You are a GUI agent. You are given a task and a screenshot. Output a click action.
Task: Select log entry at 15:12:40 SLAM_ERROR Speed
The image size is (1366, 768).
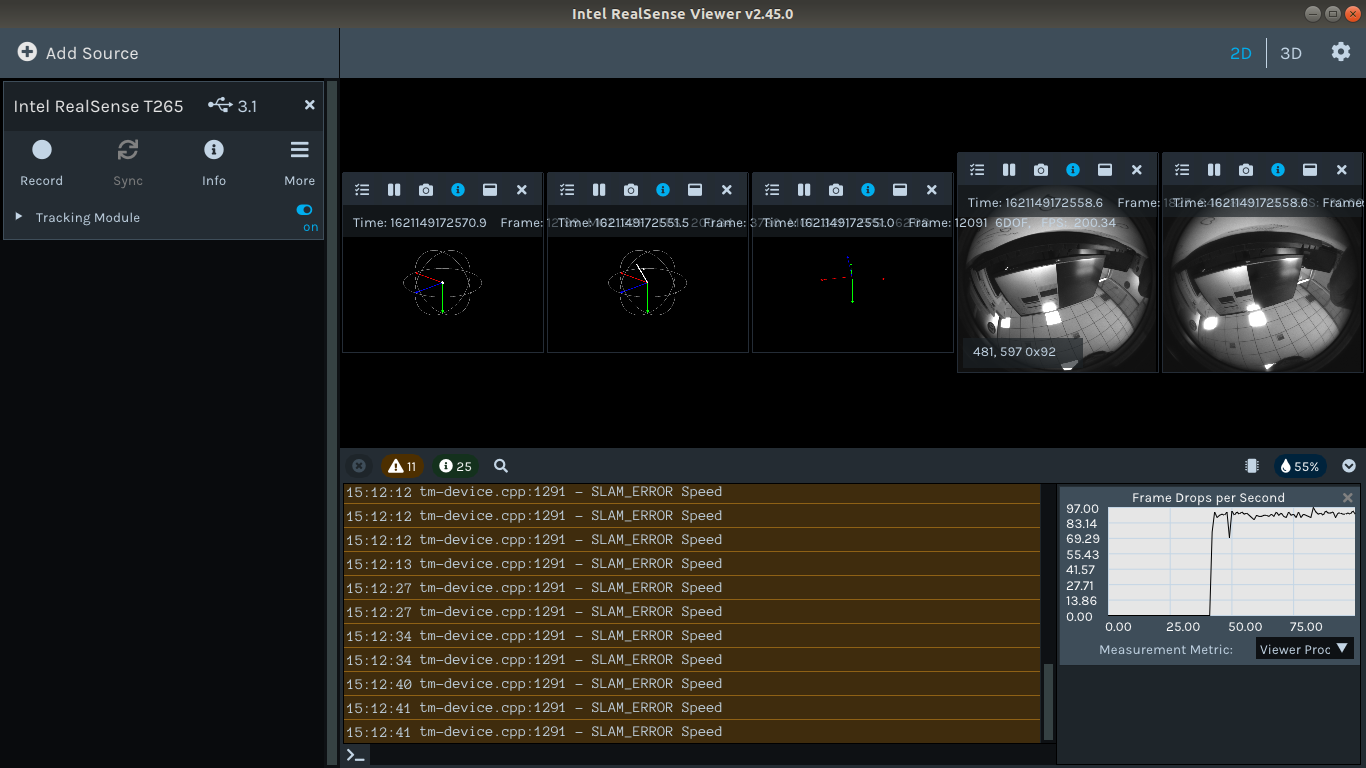click(x=692, y=684)
